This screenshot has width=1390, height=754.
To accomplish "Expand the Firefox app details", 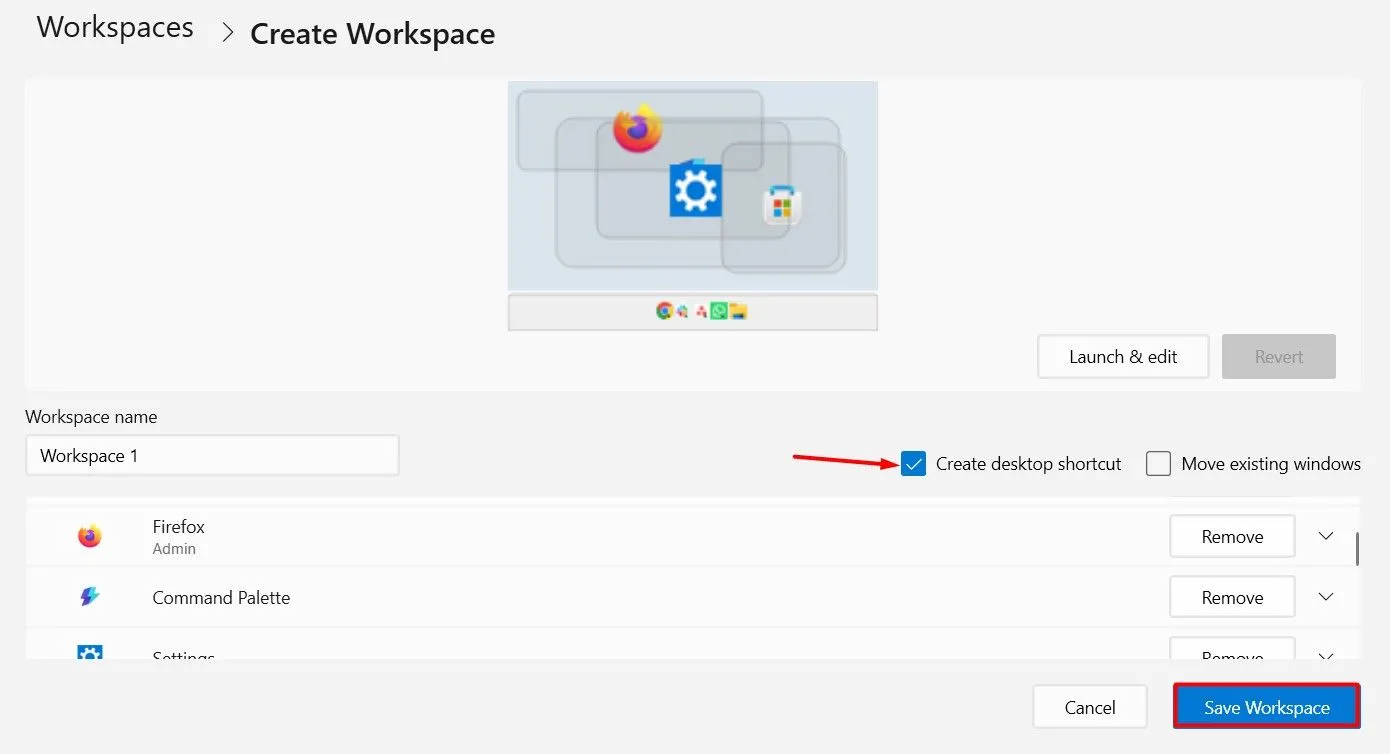I will click(x=1326, y=536).
